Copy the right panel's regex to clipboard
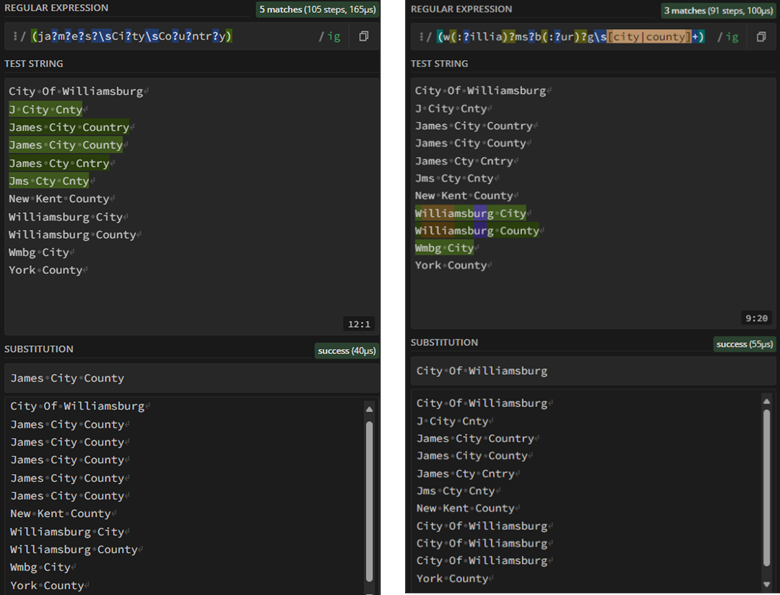This screenshot has width=780, height=595. [761, 37]
